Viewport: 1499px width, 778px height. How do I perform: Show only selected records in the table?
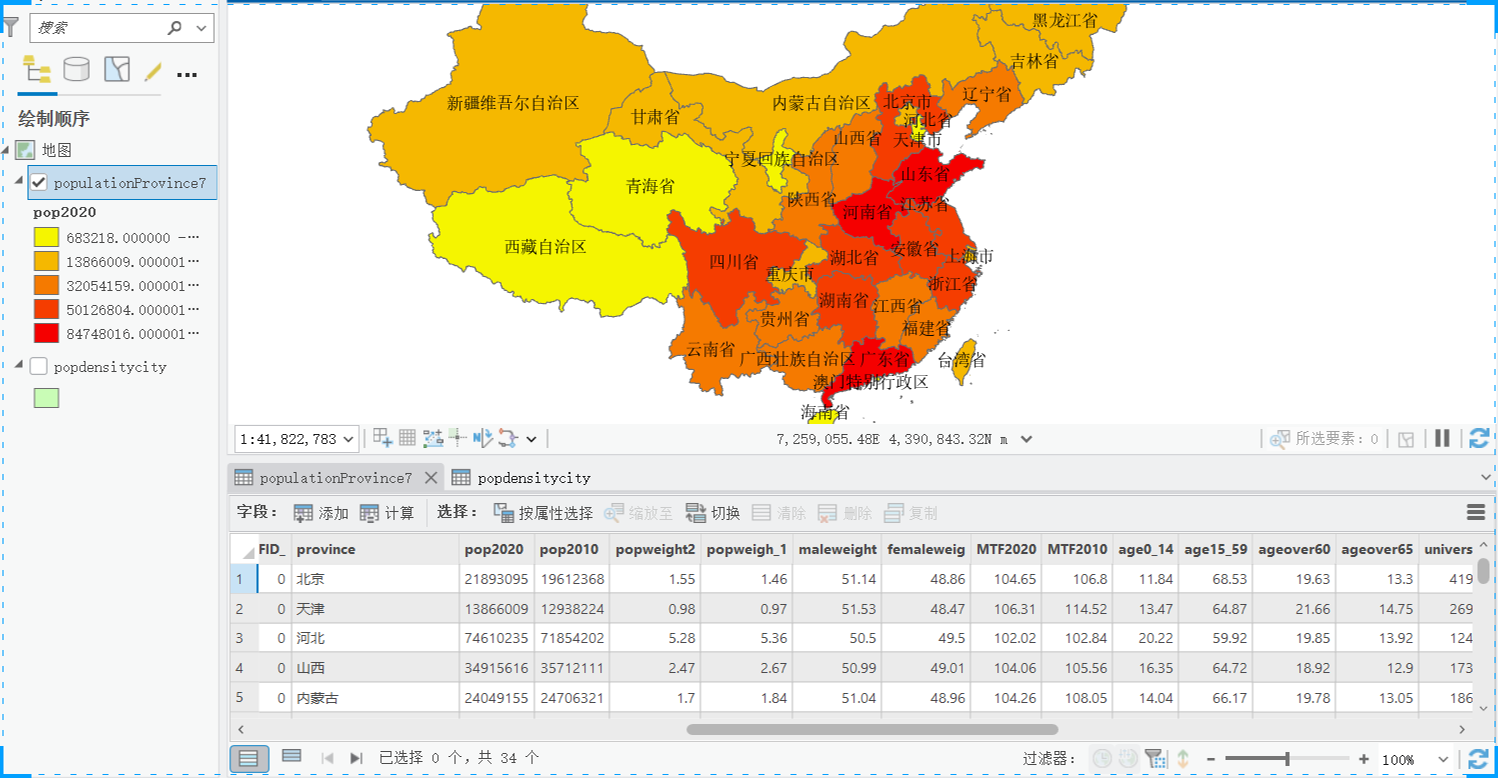pyautogui.click(x=291, y=757)
